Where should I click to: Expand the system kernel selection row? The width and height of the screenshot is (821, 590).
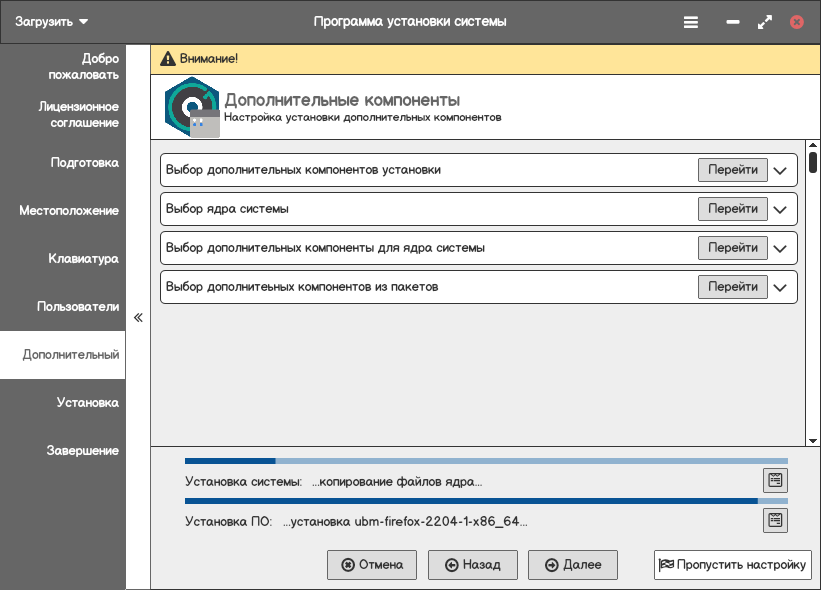tap(782, 209)
